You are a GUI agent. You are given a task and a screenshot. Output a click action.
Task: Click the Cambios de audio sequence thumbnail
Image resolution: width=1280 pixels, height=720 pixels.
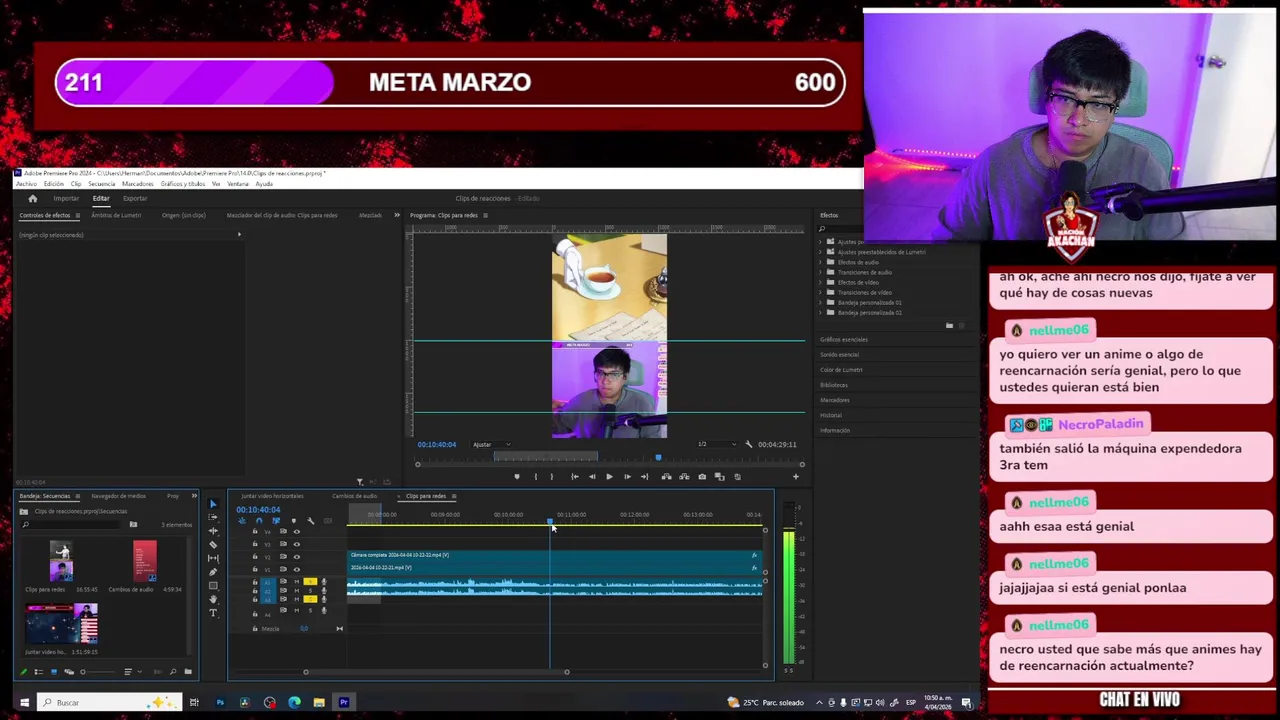click(145, 561)
